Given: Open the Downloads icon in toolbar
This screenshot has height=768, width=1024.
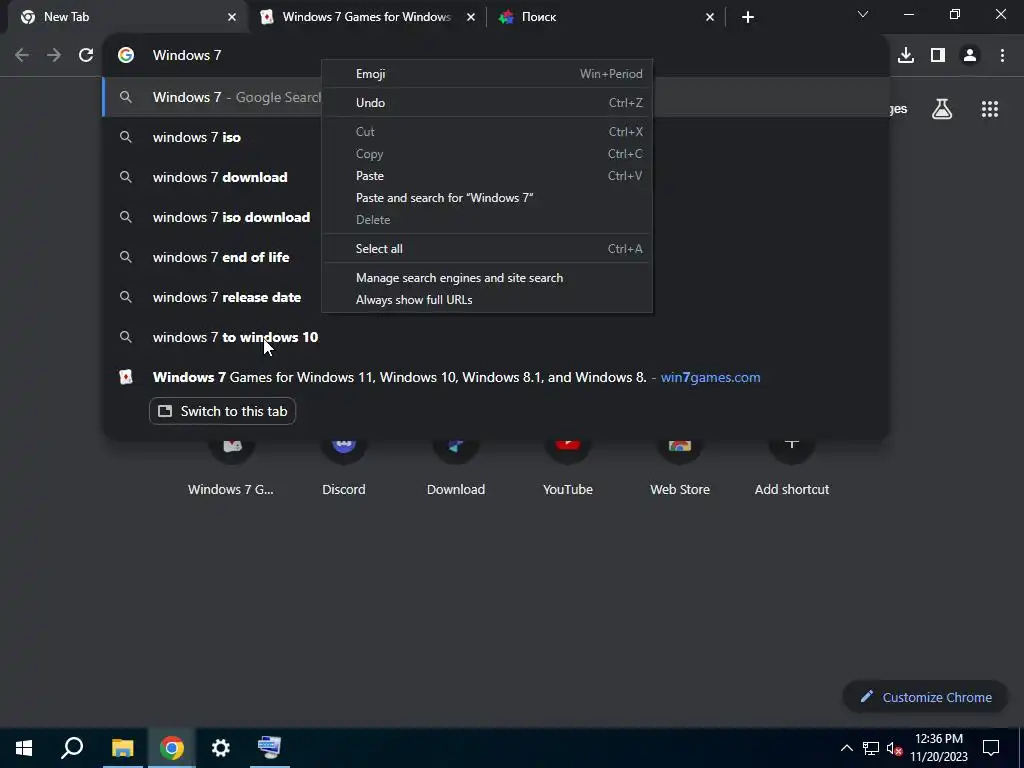Looking at the screenshot, I should tap(906, 56).
